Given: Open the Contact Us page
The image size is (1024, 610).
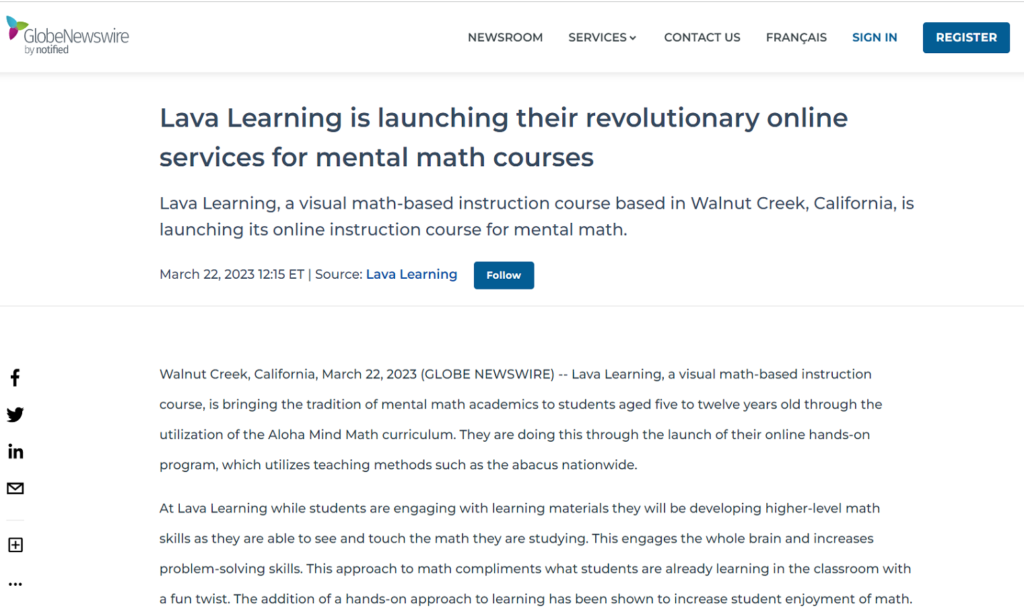Looking at the screenshot, I should click(x=702, y=37).
